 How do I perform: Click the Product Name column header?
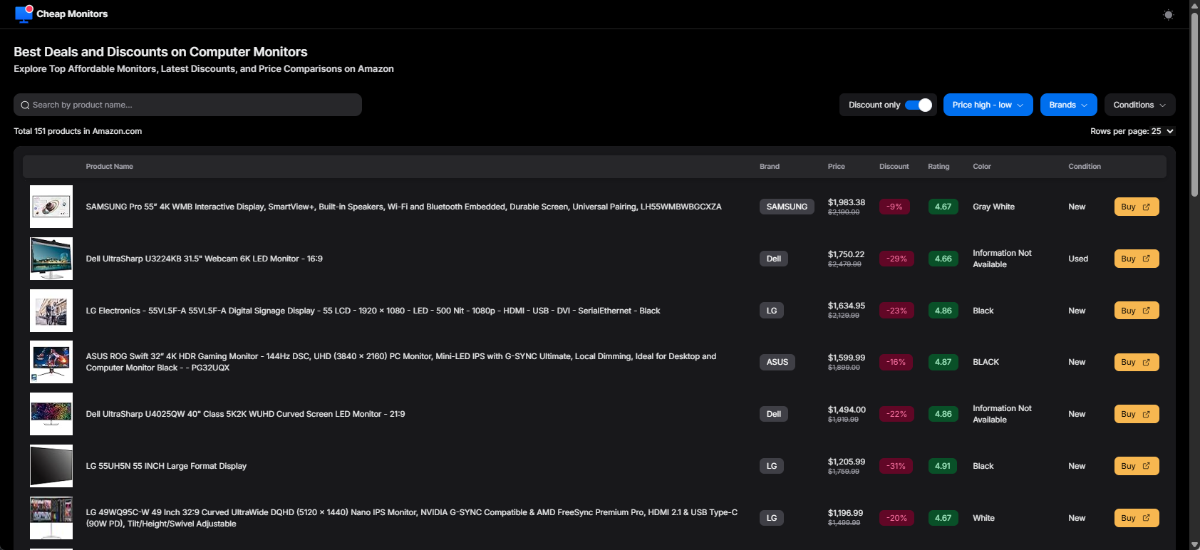109,167
